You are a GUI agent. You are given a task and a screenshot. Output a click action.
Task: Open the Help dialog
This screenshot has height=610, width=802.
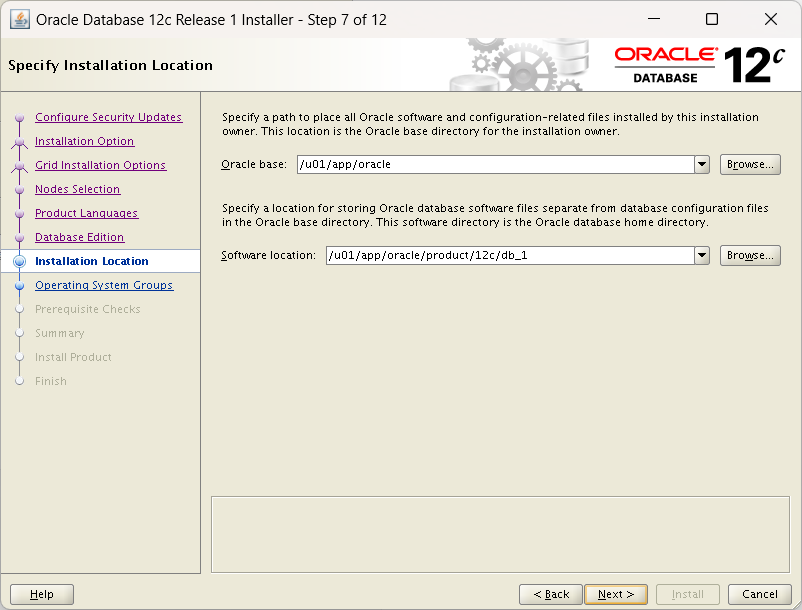[x=42, y=594]
